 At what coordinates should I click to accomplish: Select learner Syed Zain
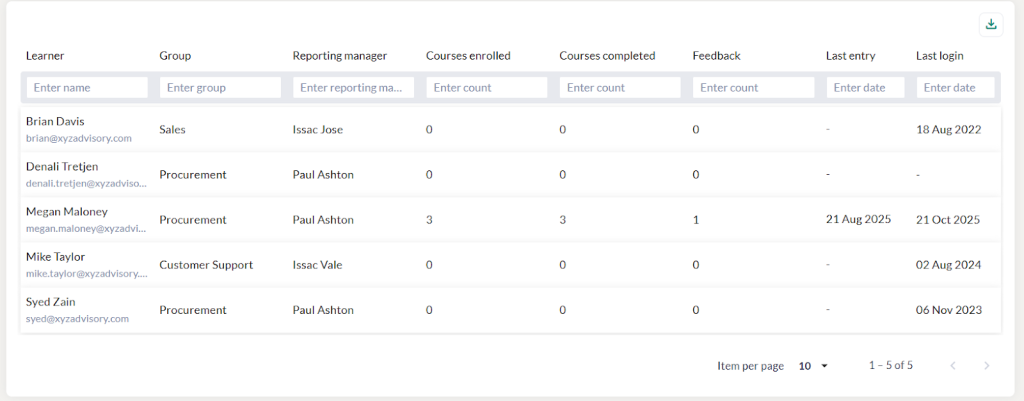point(51,302)
